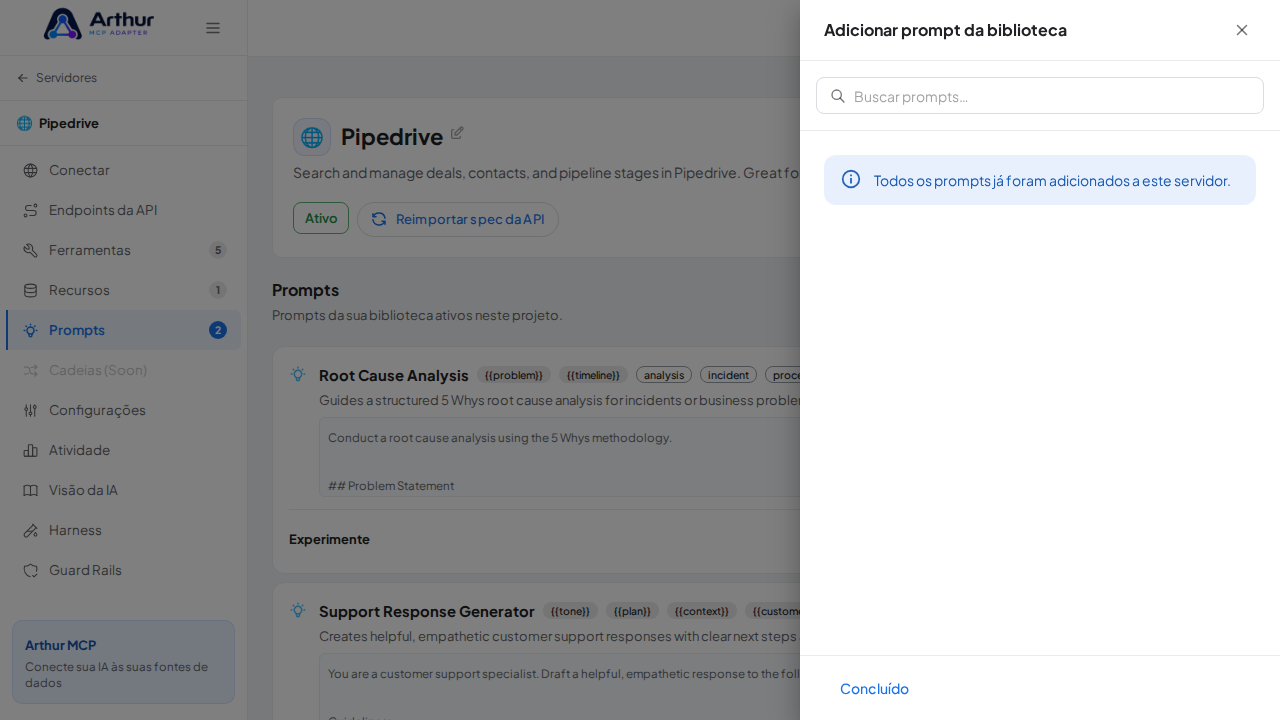Click the large Pipedrive server globe icon
The width and height of the screenshot is (1280, 720).
click(x=312, y=137)
